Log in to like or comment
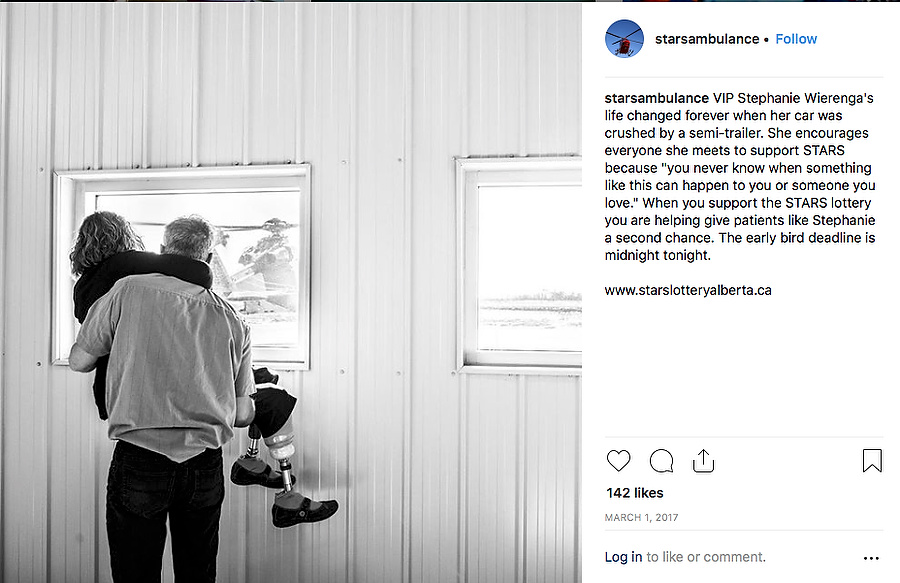 point(623,557)
